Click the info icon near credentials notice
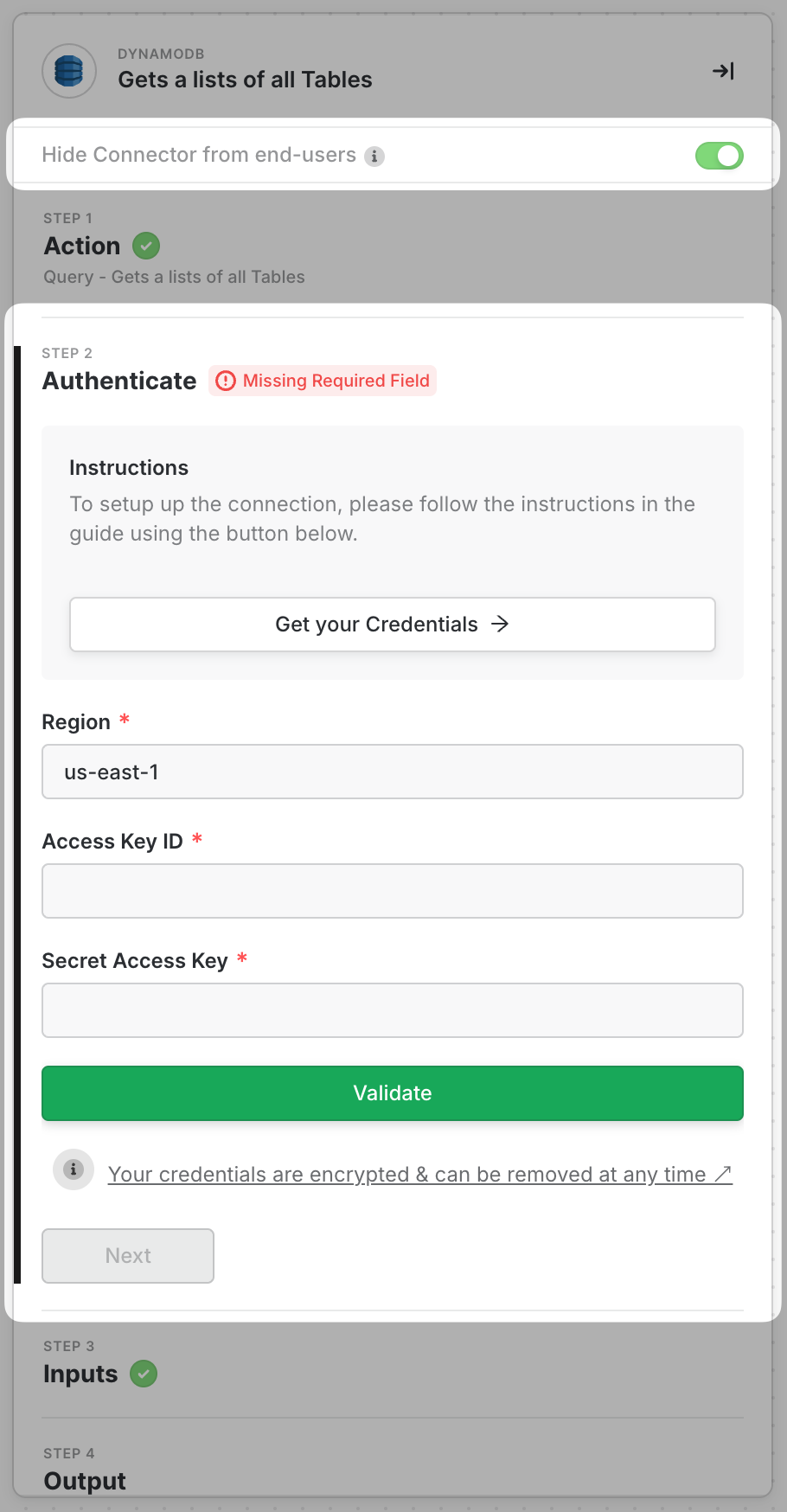The height and width of the screenshot is (1512, 787). tap(74, 1169)
